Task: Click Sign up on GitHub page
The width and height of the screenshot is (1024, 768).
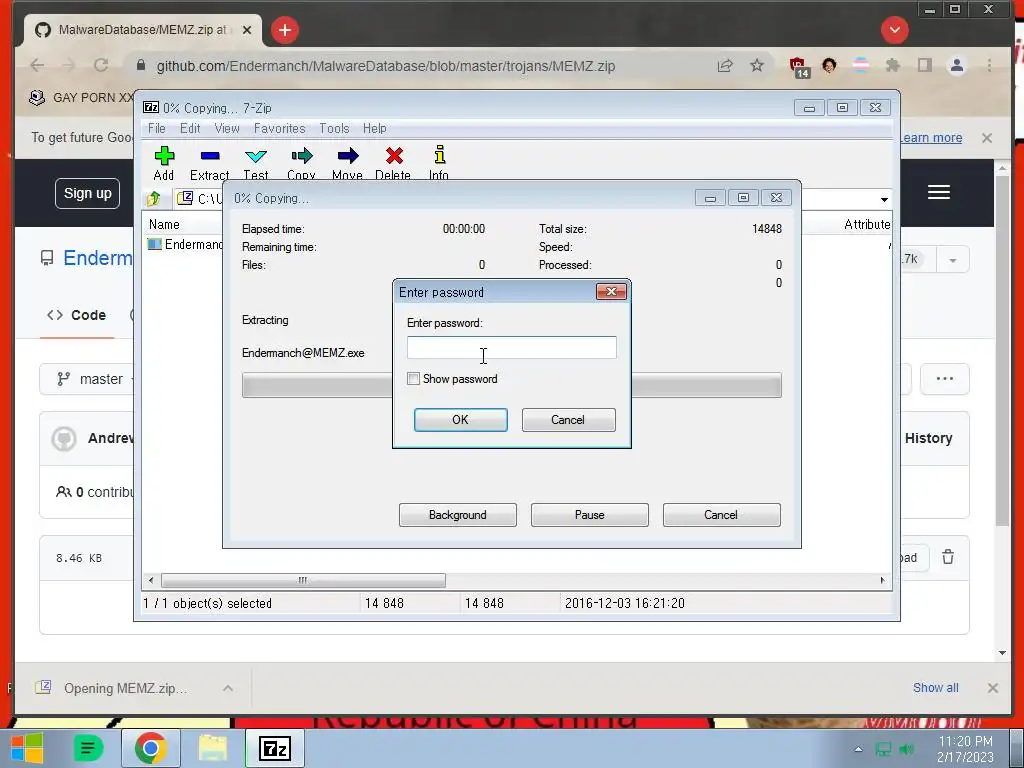Action: [88, 193]
